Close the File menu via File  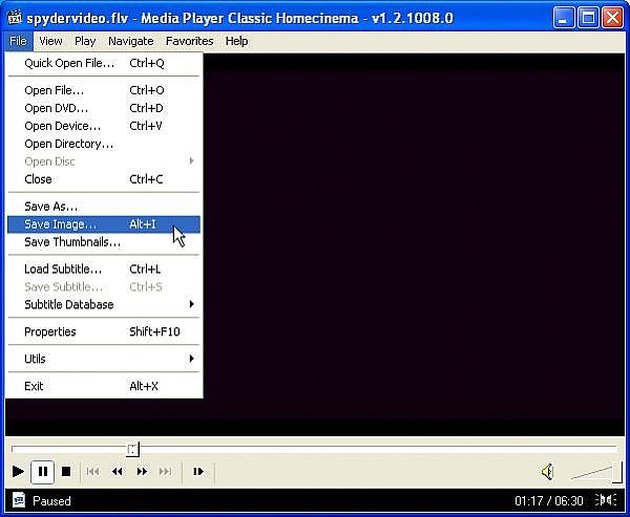[18, 41]
